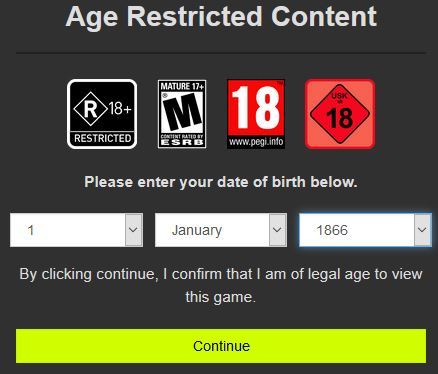Click the USK 18 rating icon
The width and height of the screenshot is (438, 374).
[340, 114]
